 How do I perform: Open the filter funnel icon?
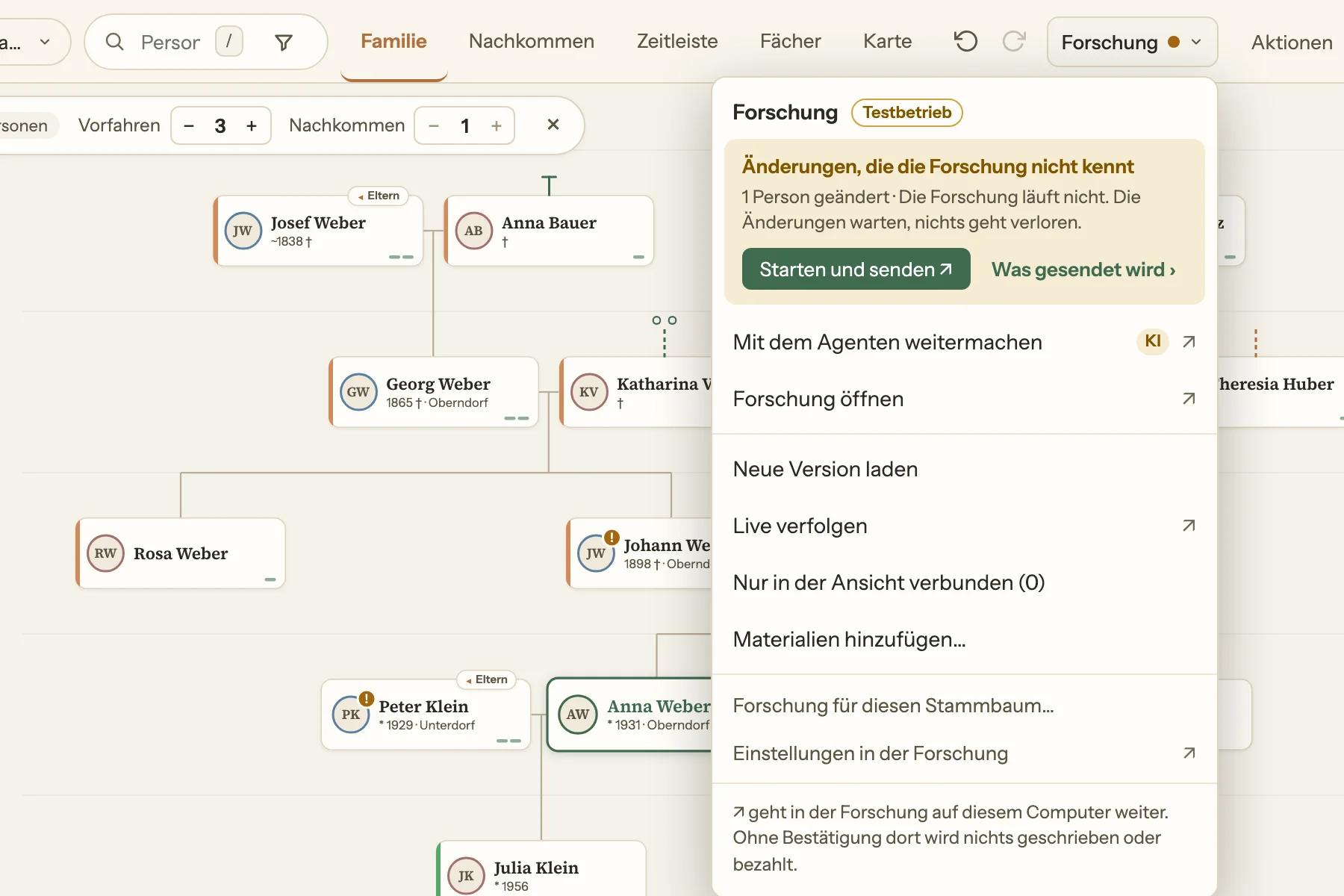click(284, 43)
